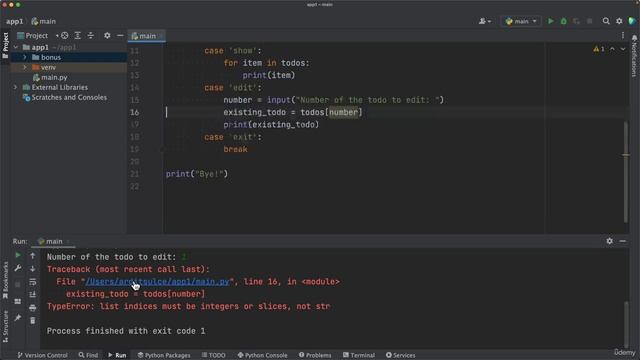Open Python Console tool window

click(262, 355)
